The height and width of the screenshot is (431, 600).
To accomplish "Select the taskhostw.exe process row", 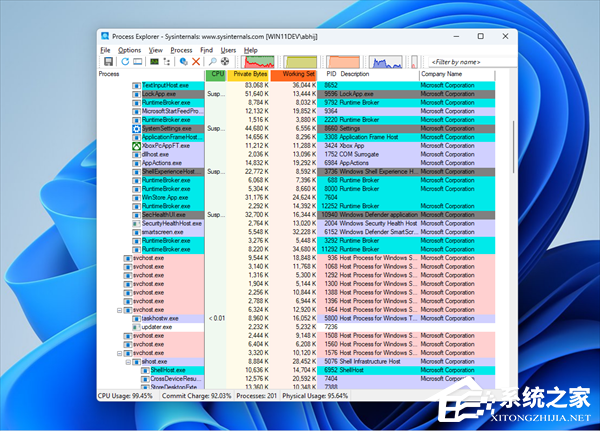I will [297, 318].
